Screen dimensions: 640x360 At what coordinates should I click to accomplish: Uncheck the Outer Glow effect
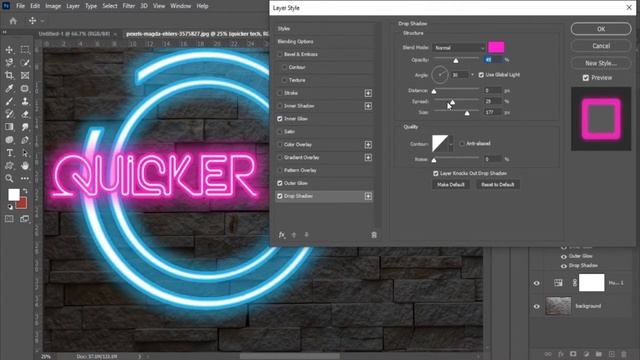coord(280,183)
